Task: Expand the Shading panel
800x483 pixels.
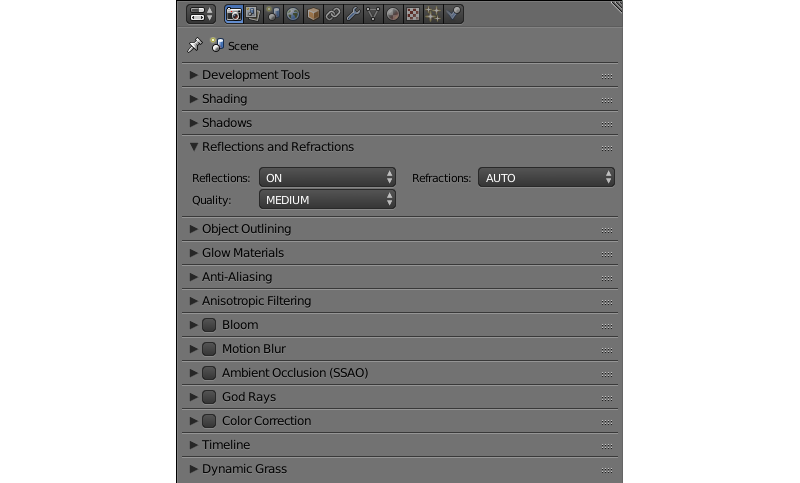Action: (x=193, y=98)
